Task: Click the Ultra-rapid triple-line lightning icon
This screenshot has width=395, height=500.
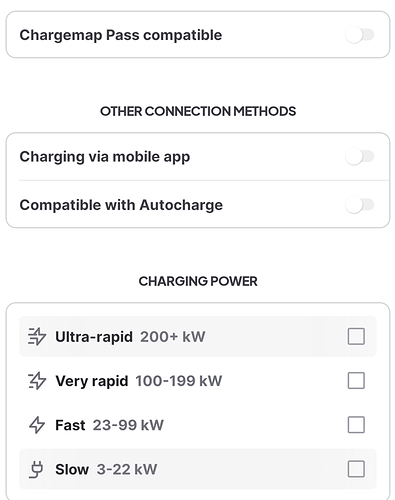Action: 37,336
